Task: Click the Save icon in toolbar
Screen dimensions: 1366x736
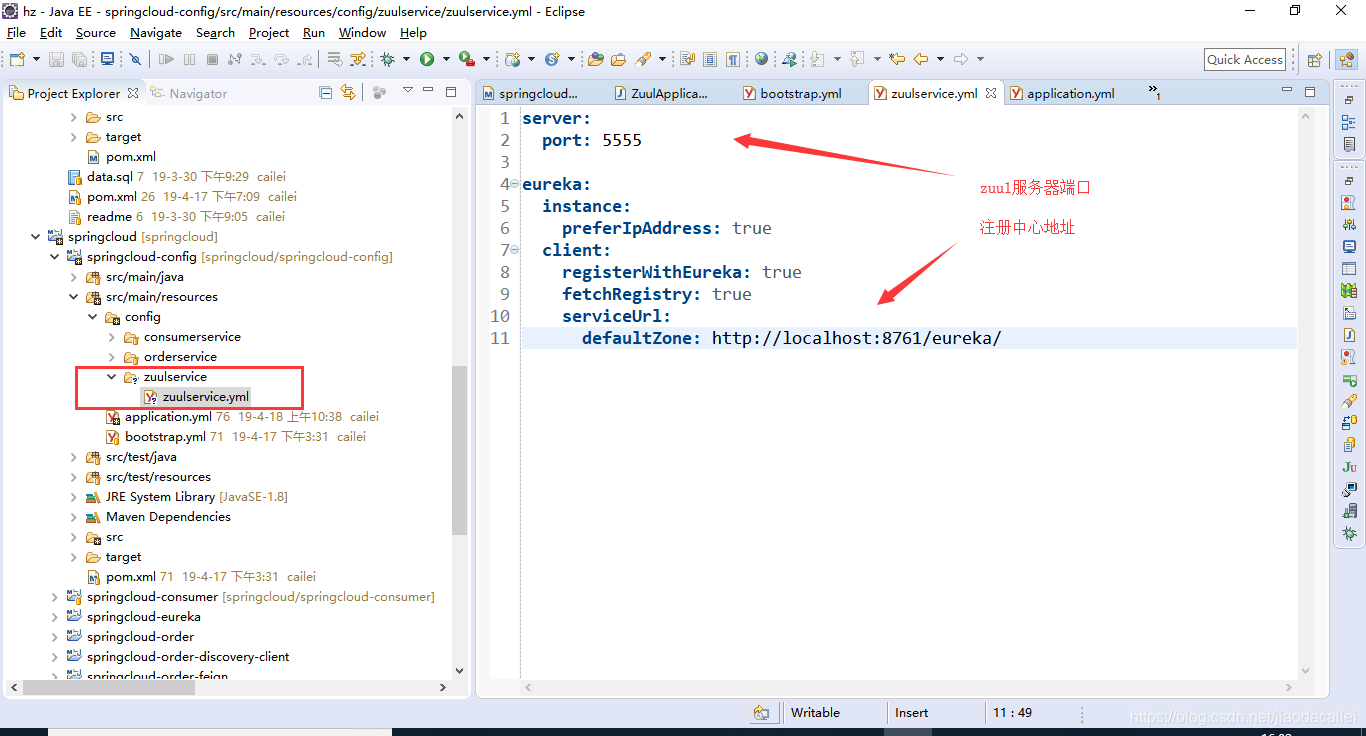Action: pos(57,59)
